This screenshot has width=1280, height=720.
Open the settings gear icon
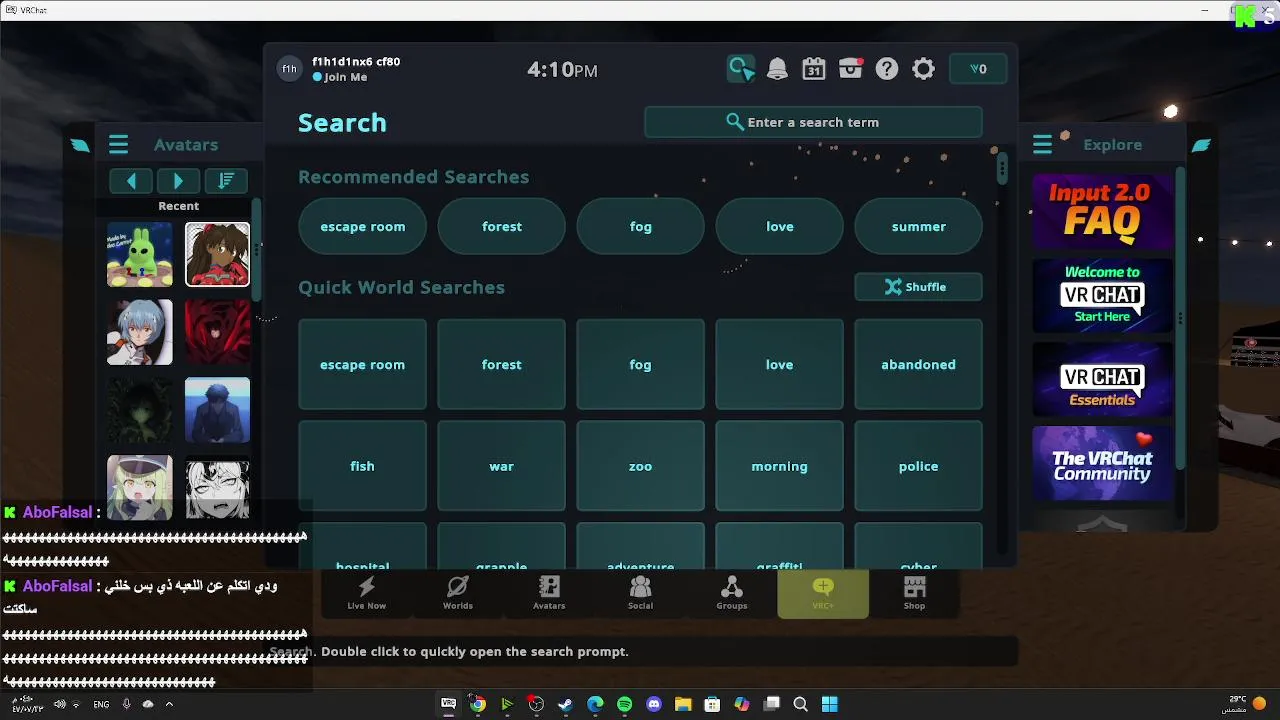pos(924,69)
